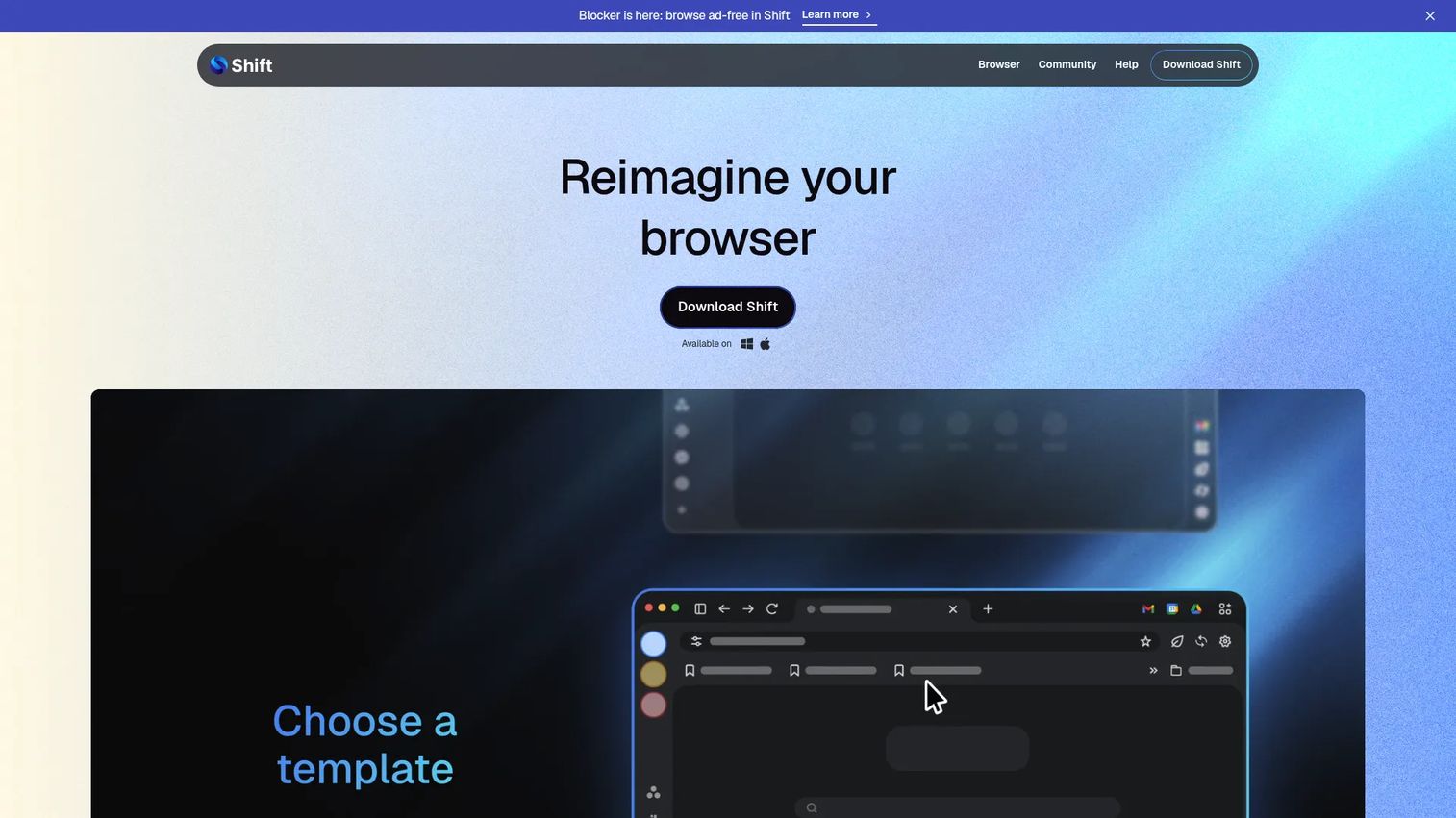
Task: Click the Google Calendar icon in the mockup
Action: coord(1172,609)
